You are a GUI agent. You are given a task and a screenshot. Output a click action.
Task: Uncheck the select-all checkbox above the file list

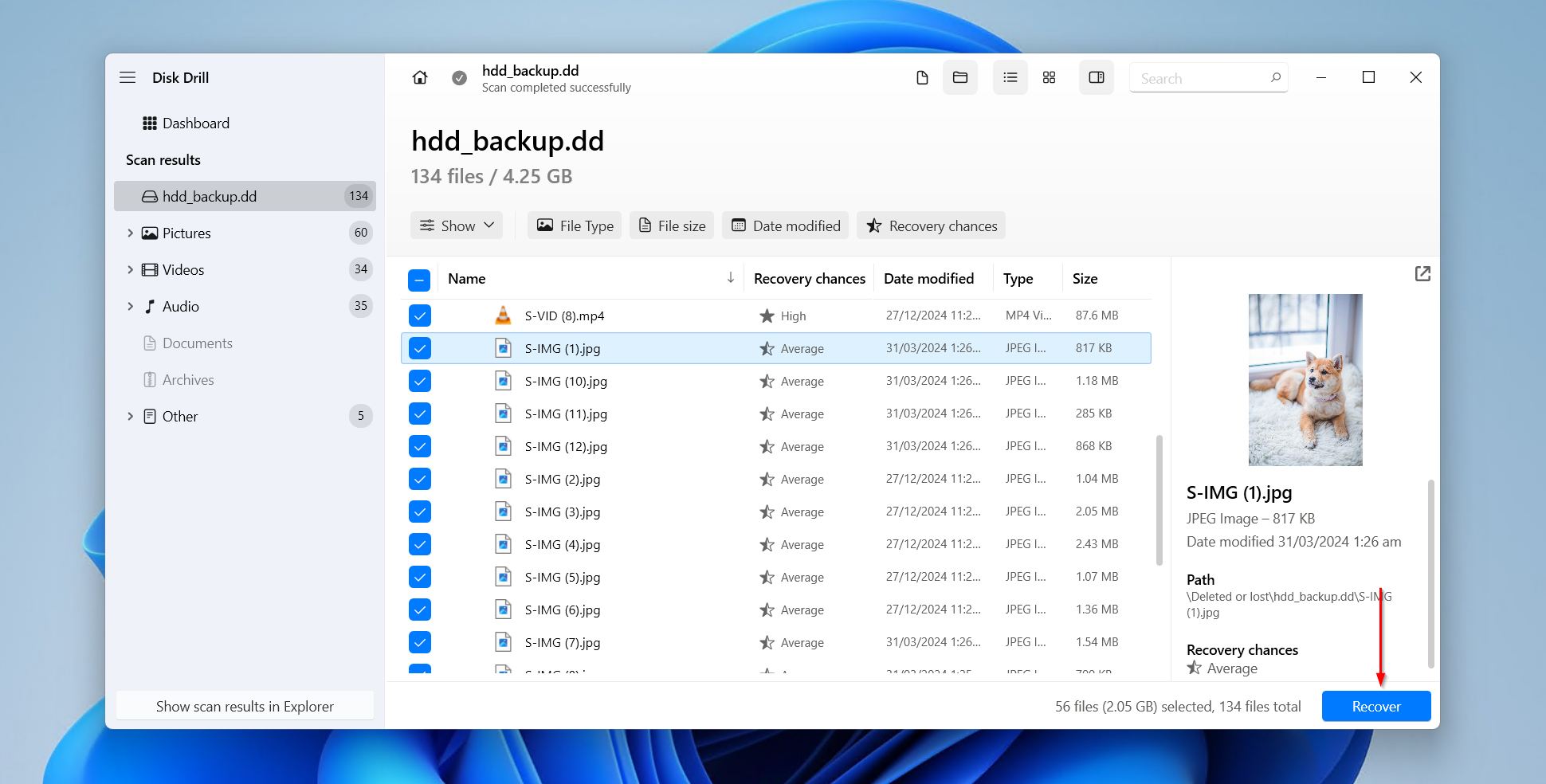[419, 280]
